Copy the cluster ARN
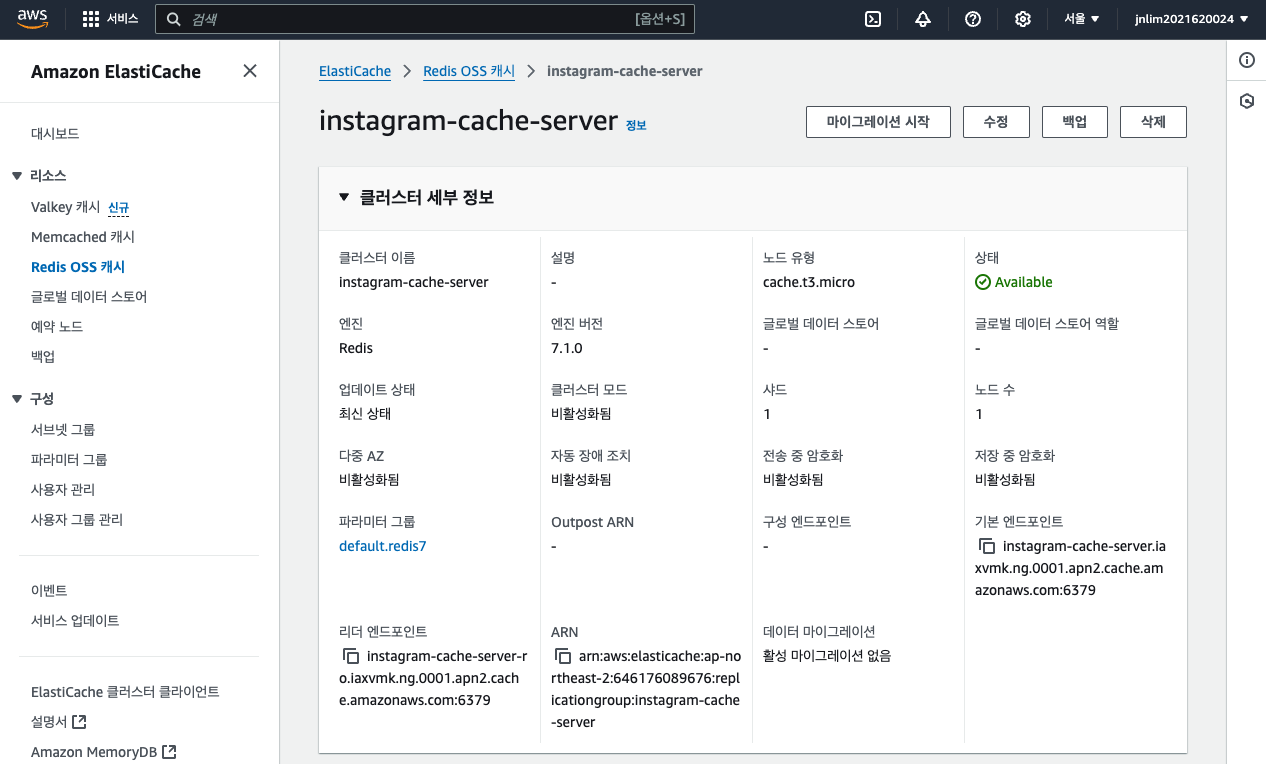This screenshot has height=764, width=1266. click(x=563, y=656)
